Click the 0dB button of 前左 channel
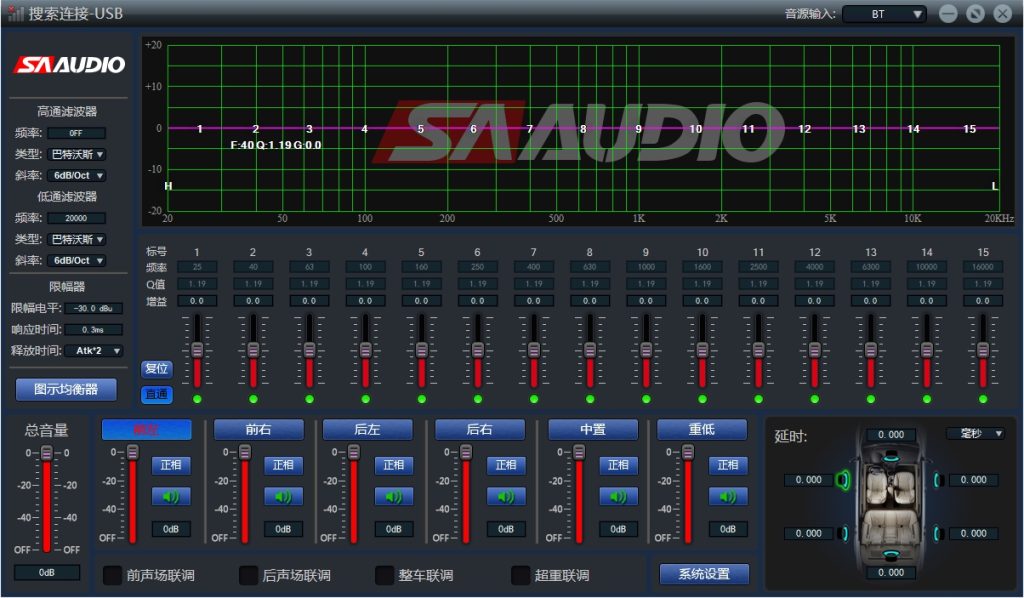 [171, 529]
